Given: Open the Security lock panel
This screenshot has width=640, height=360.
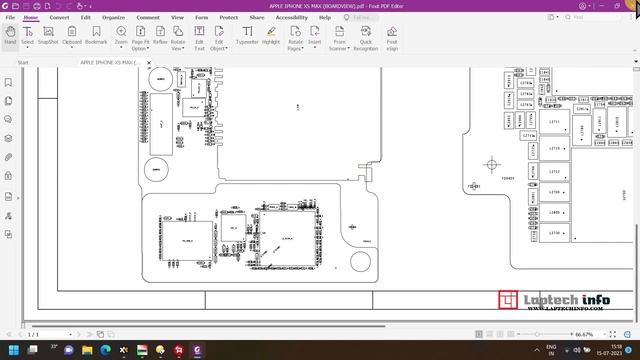Looking at the screenshot, I should point(8,176).
